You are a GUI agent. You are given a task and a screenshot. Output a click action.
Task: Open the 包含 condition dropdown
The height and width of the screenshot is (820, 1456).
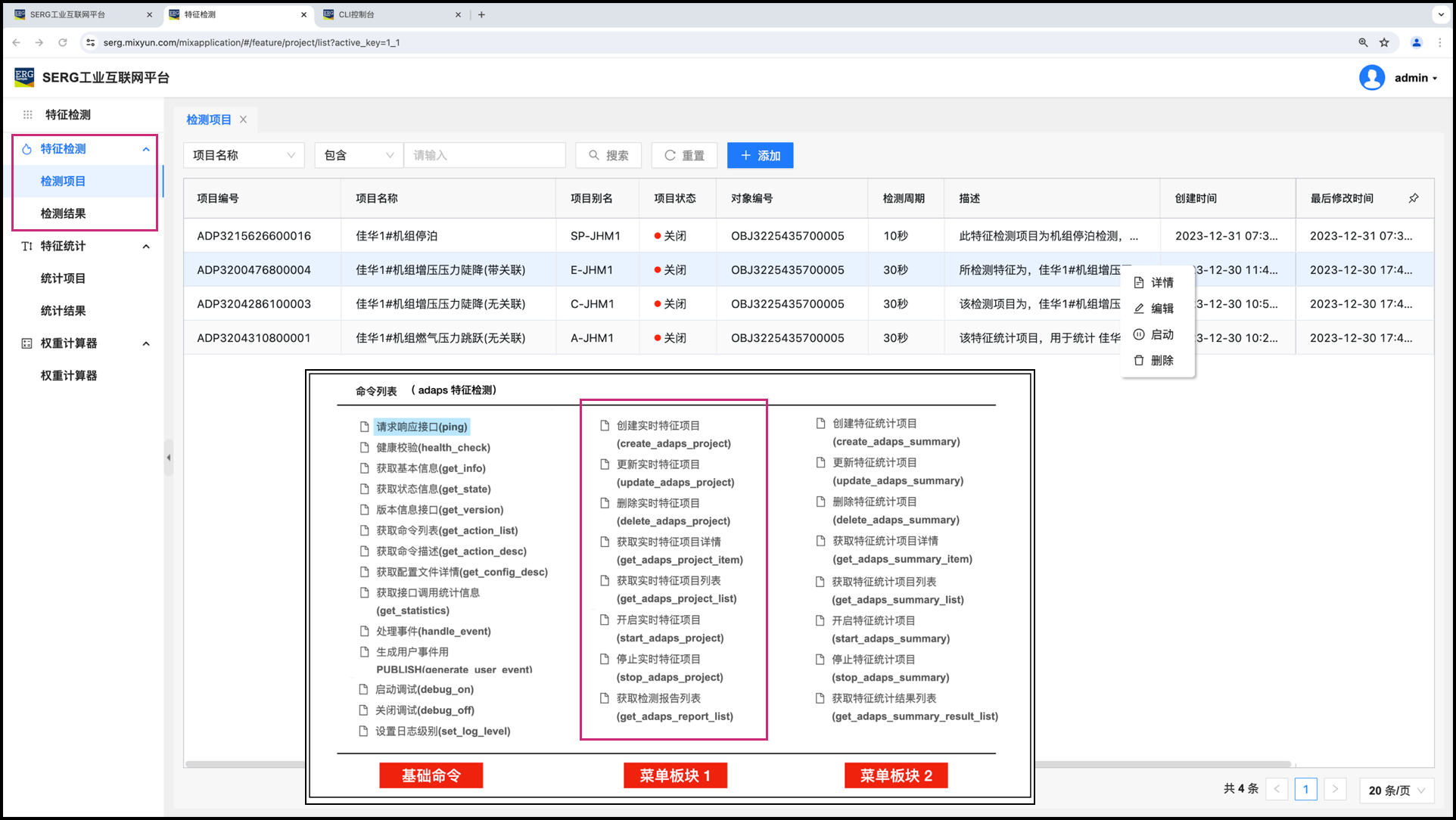tap(359, 155)
